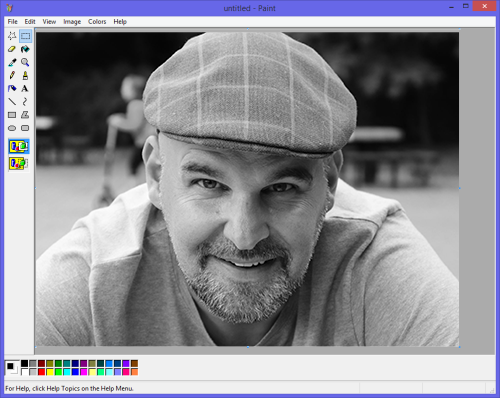
Task: Pick the Brush tool
Action: [x=25, y=75]
